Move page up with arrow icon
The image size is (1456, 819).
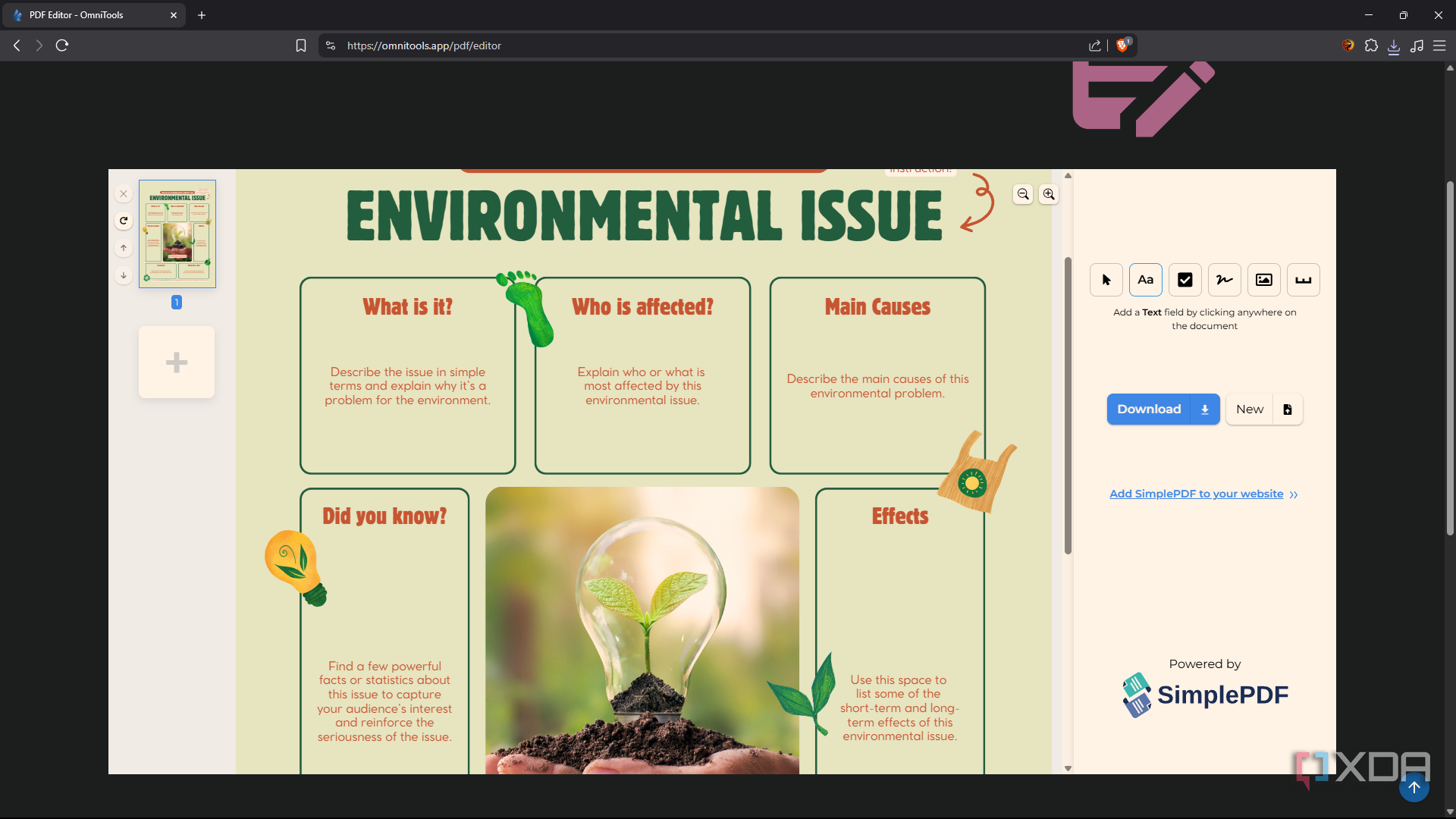124,248
